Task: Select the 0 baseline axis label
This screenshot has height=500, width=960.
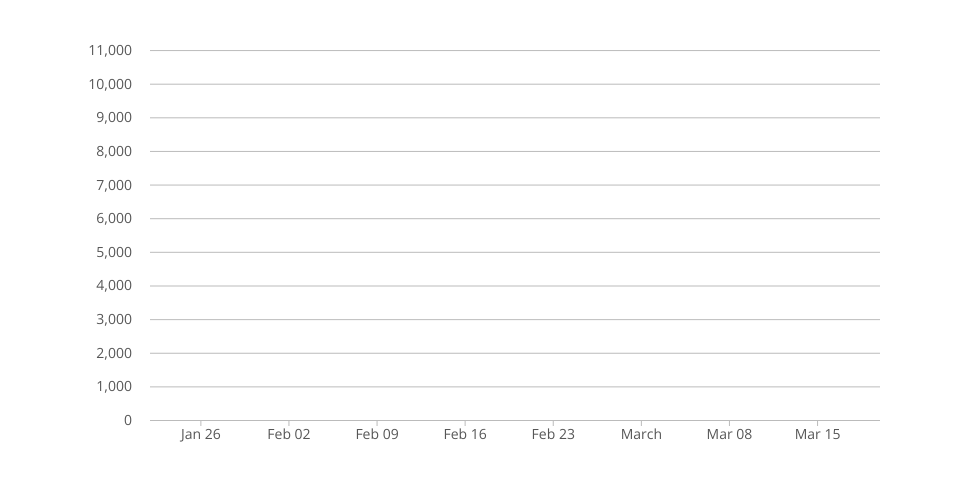Action: point(128,420)
